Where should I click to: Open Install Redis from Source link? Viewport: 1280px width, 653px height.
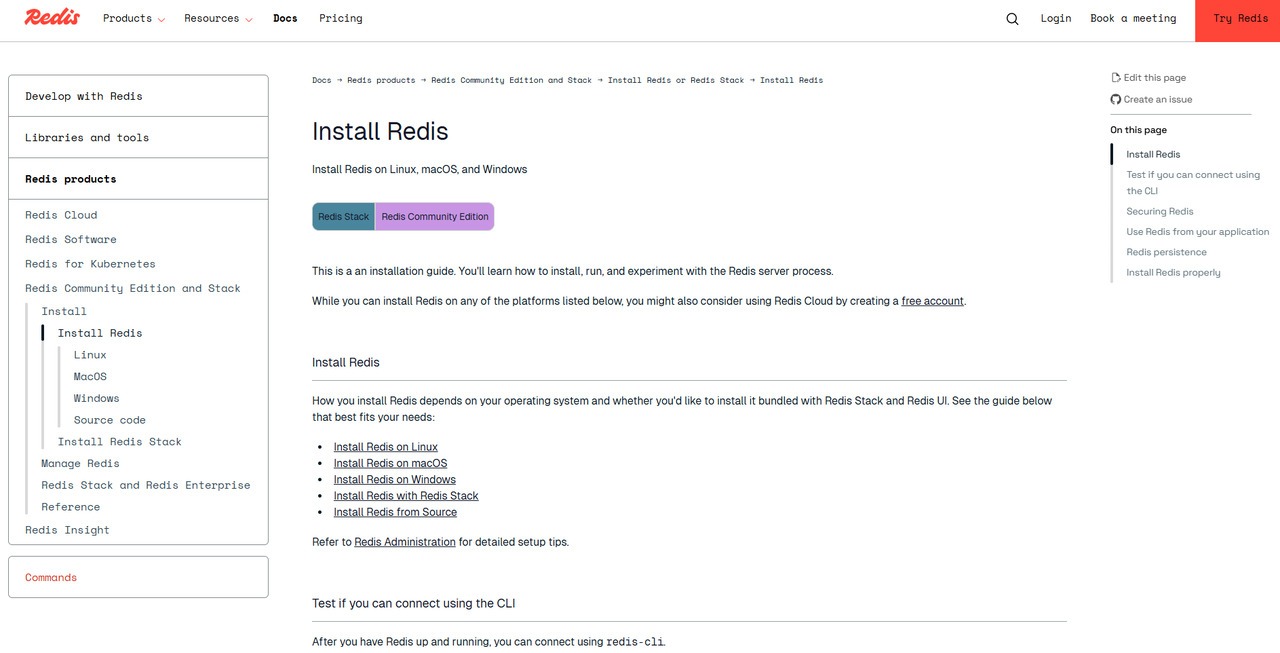[395, 512]
